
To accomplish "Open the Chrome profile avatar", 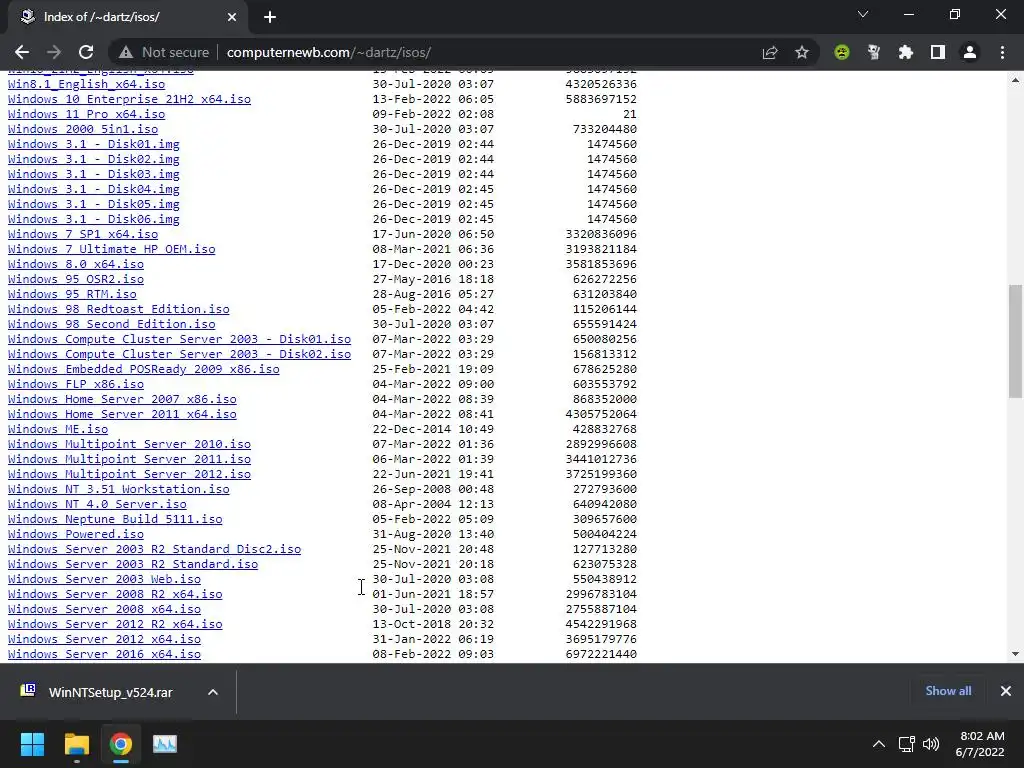I will coord(970,52).
